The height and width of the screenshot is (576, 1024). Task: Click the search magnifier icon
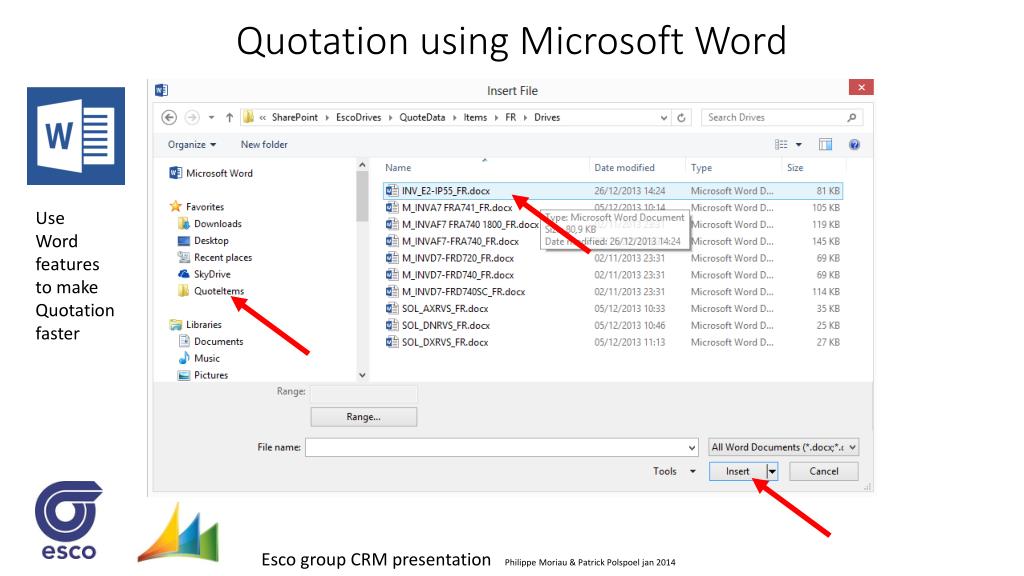852,118
